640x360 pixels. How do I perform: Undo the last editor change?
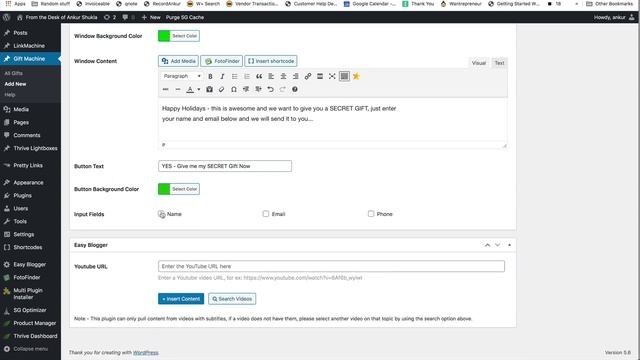(270, 89)
